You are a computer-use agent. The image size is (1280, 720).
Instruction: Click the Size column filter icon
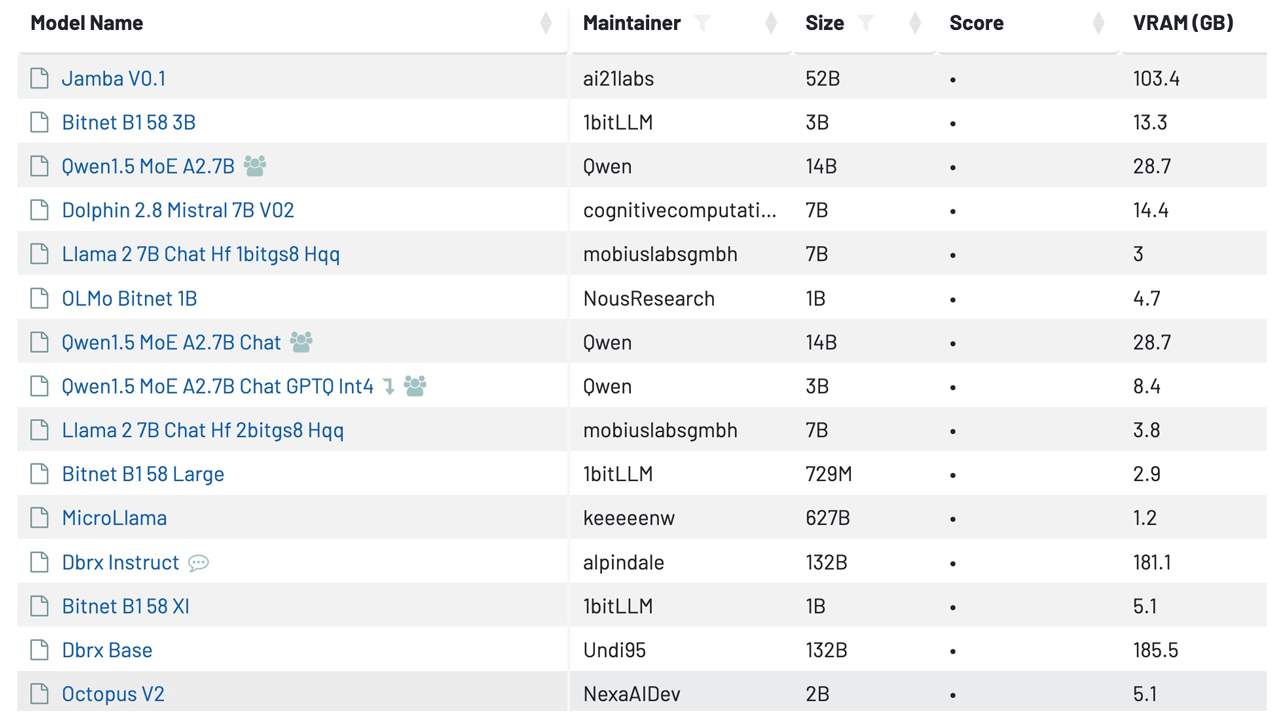pyautogui.click(x=866, y=23)
